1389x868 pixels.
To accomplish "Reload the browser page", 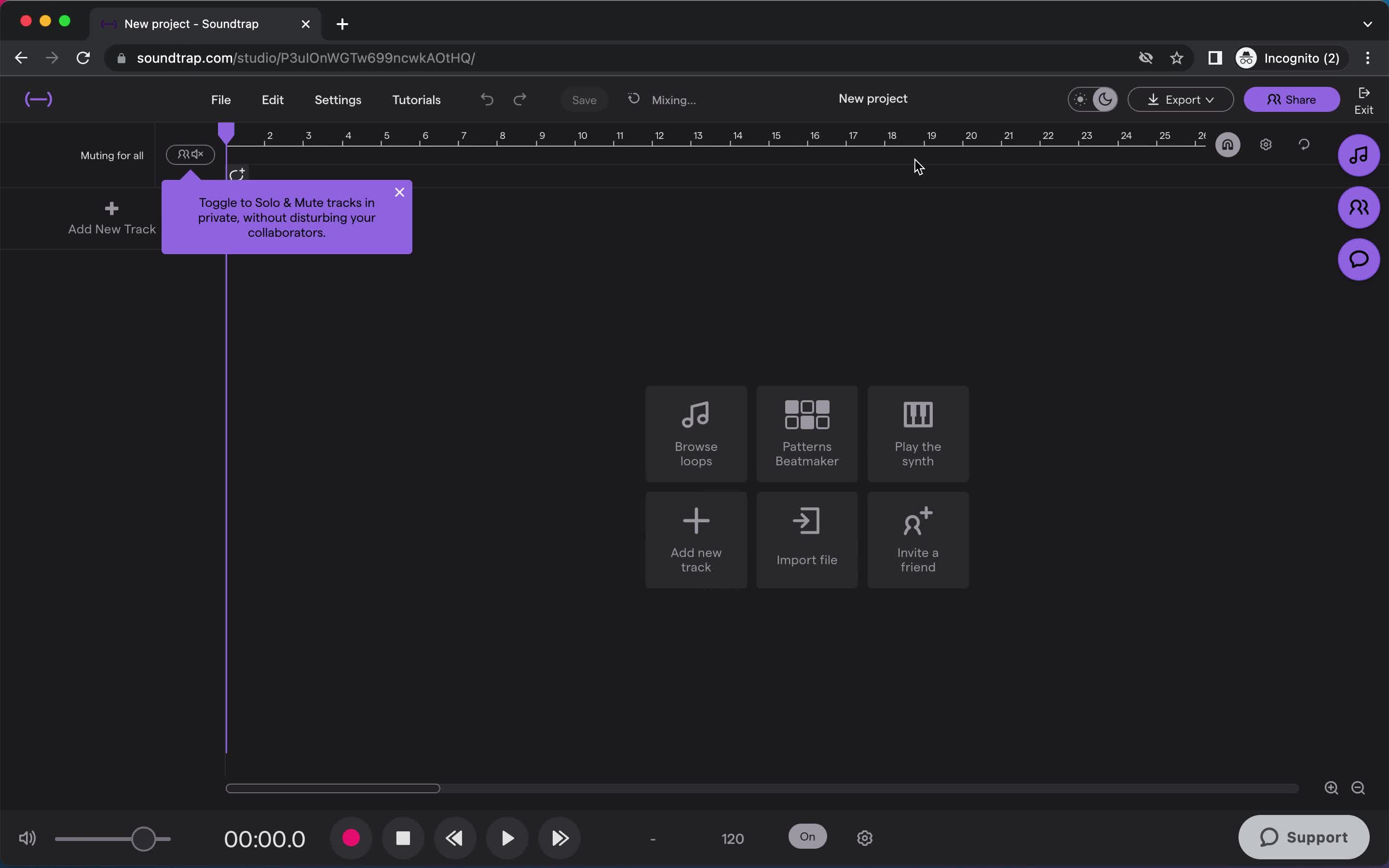I will [83, 58].
